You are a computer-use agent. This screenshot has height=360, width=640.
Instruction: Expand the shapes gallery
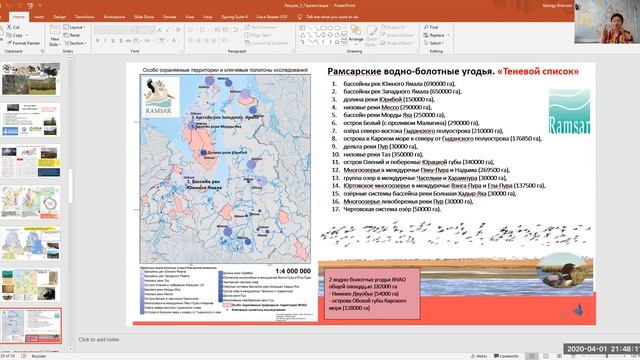(x=344, y=42)
